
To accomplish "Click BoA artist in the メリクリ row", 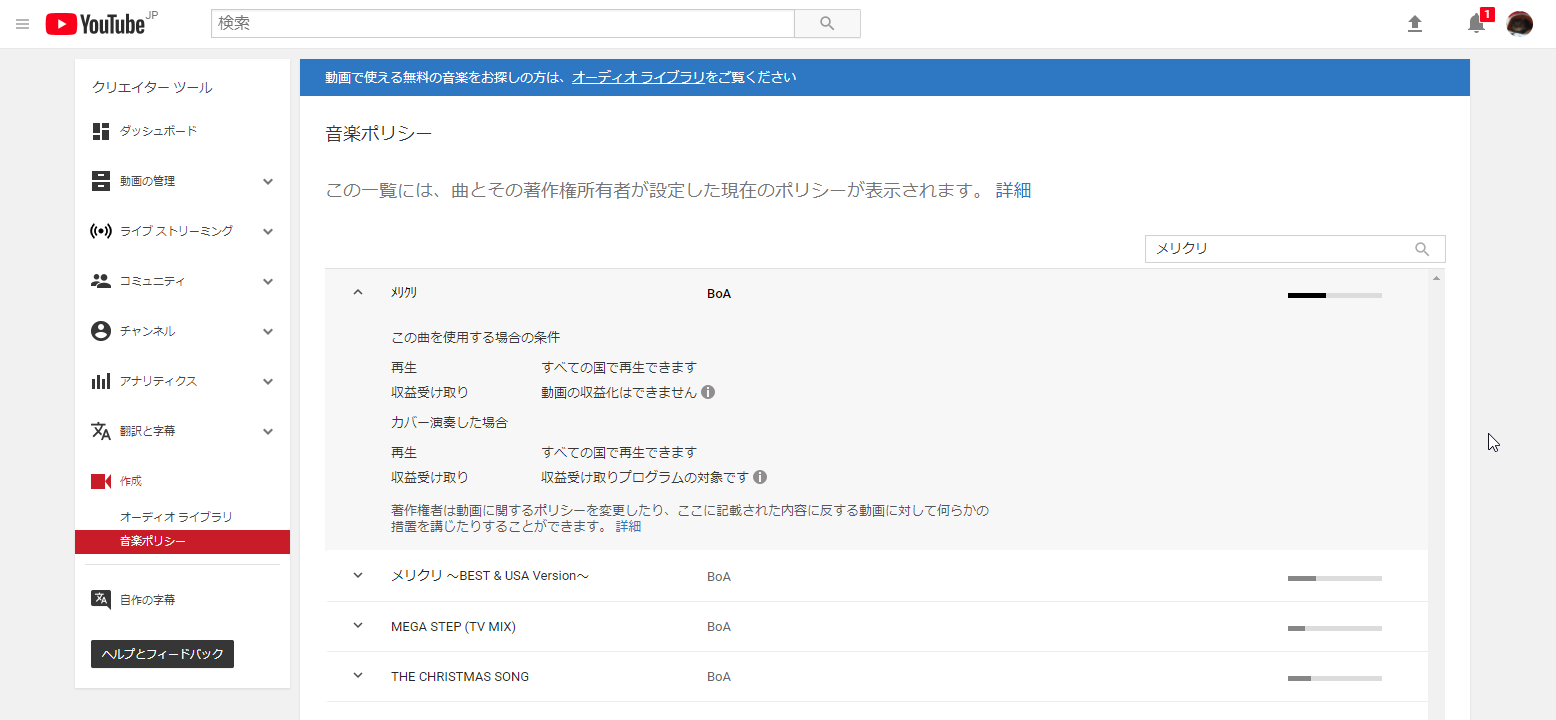I will pos(719,294).
